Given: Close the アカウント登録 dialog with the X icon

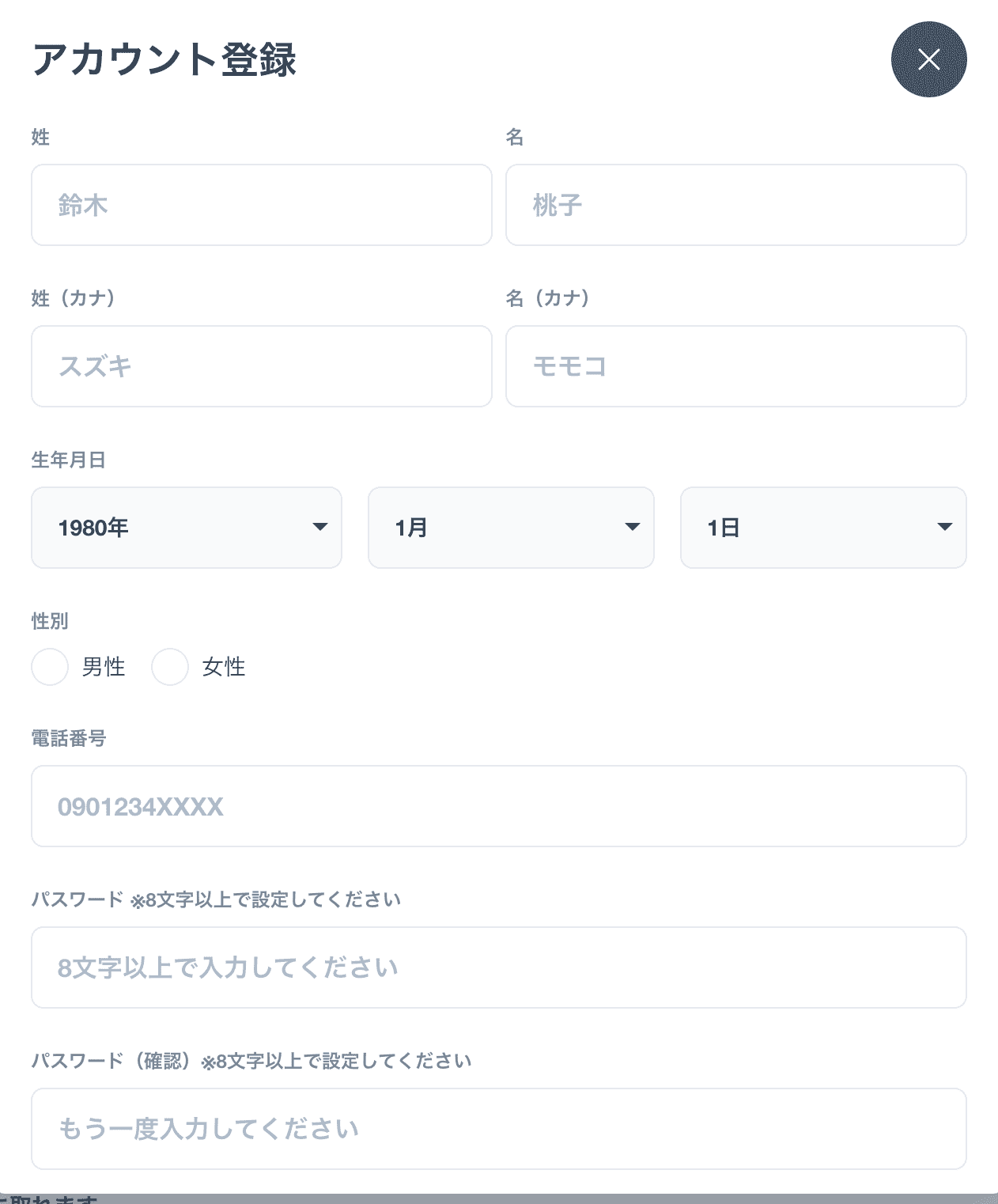Looking at the screenshot, I should click(928, 59).
